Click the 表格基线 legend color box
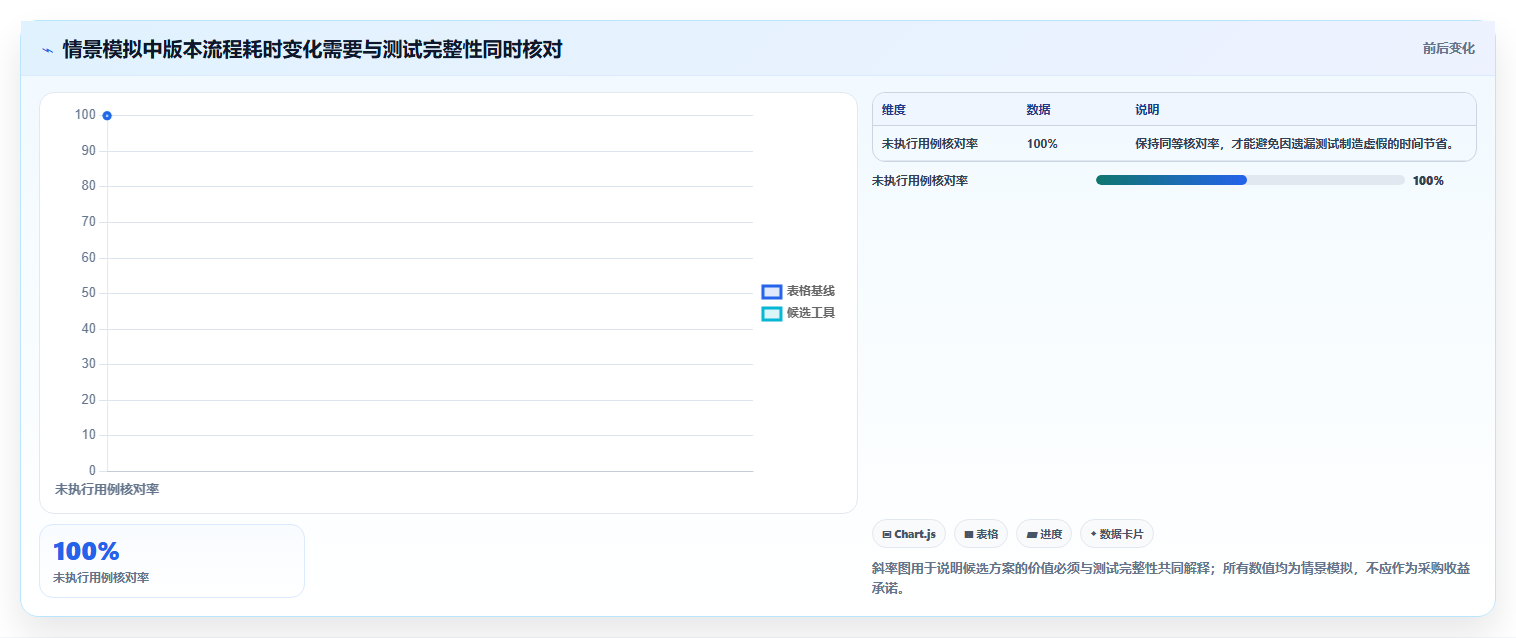The width and height of the screenshot is (1516, 638). coord(771,292)
